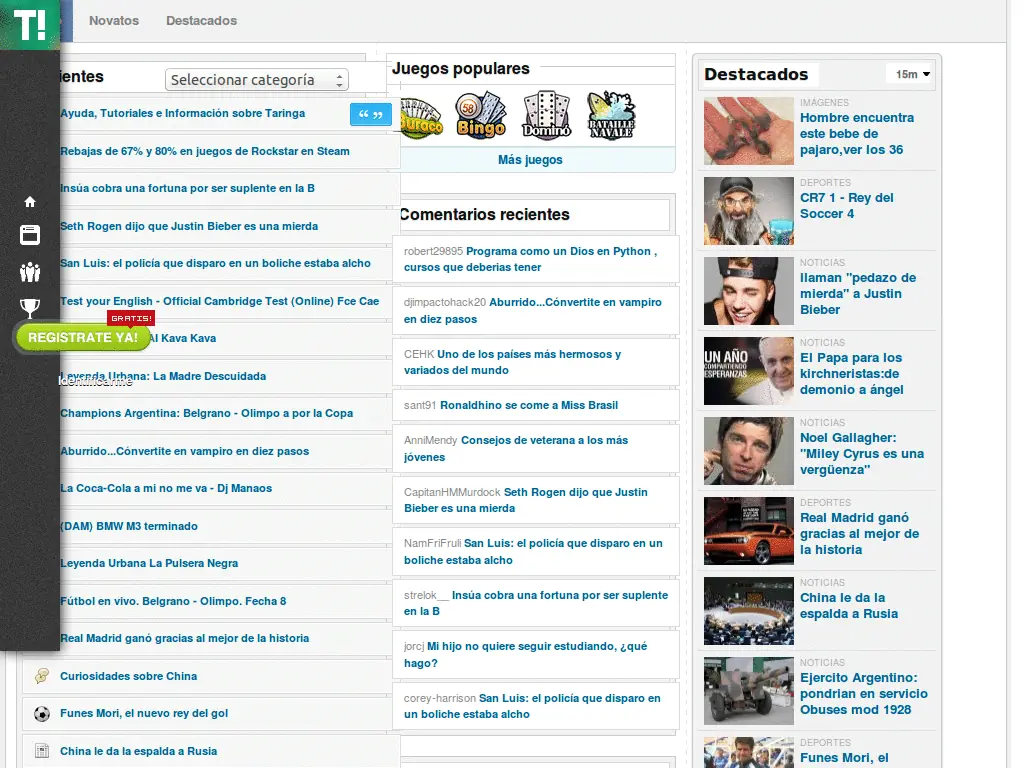Open Programa como un Dios en Python comment
This screenshot has width=1024, height=768.
pyautogui.click(x=530, y=259)
